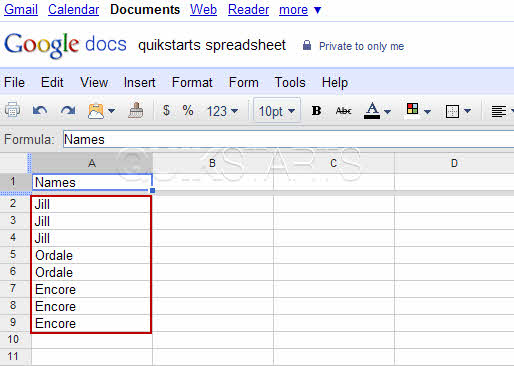Open the 123 number format dropdown
The width and height of the screenshot is (514, 366).
(222, 111)
